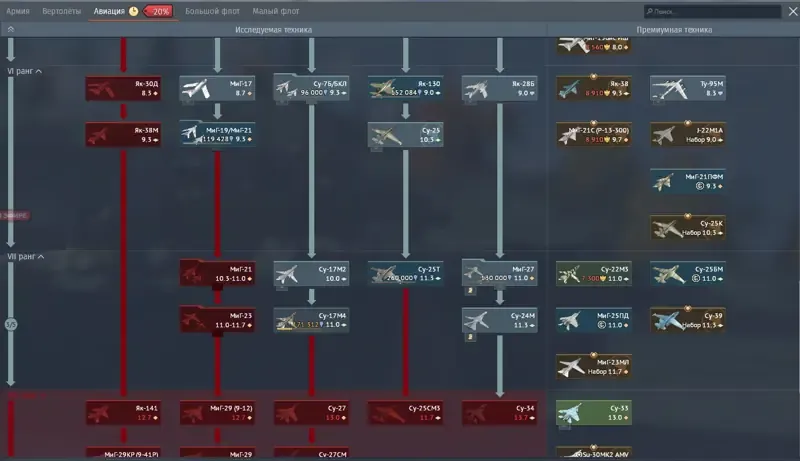The image size is (800, 461).
Task: Click the Су-33 fighter icon
Action: pos(569,413)
